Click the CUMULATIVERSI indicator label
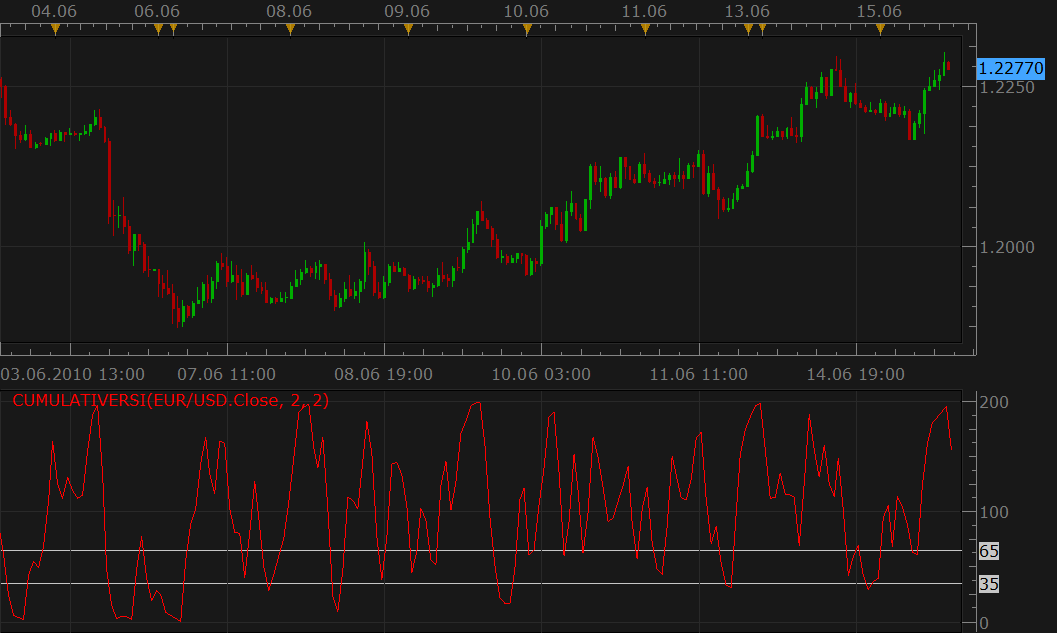 pos(171,400)
